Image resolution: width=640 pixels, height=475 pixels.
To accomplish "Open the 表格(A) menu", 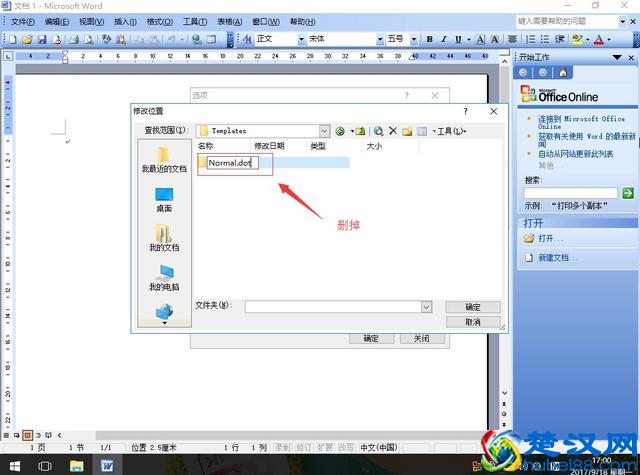I will (230, 22).
